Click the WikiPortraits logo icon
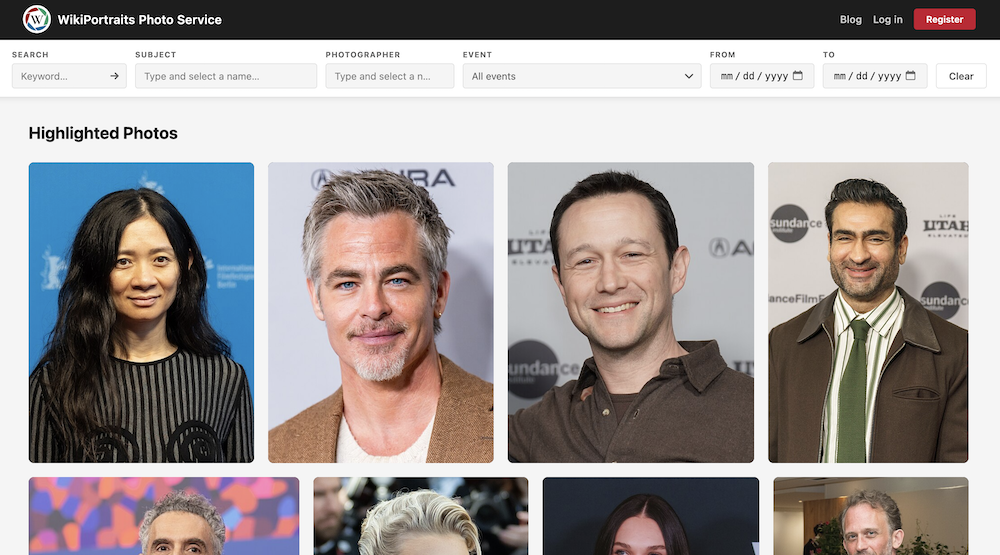Screen dimensions: 1000x555 [x=36, y=19]
